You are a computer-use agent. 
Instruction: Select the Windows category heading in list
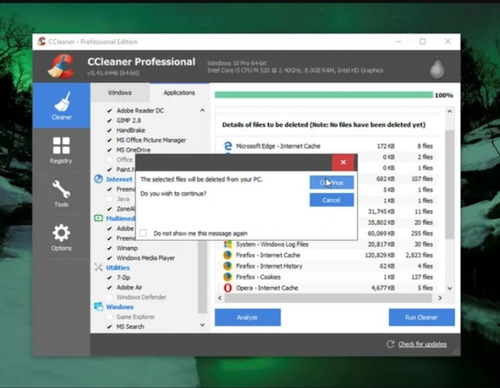(x=120, y=307)
